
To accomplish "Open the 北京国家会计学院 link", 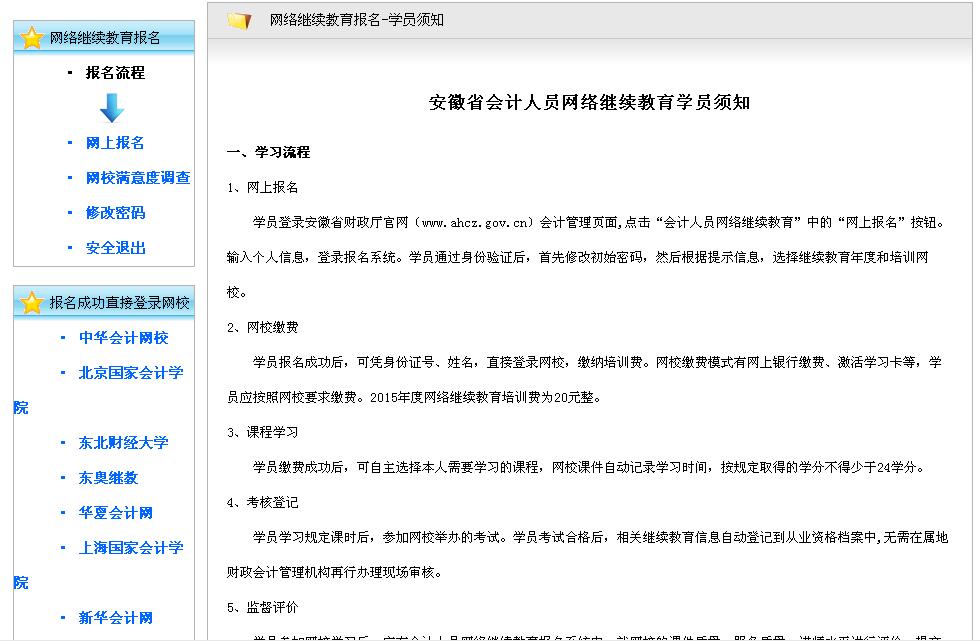I will click(130, 373).
